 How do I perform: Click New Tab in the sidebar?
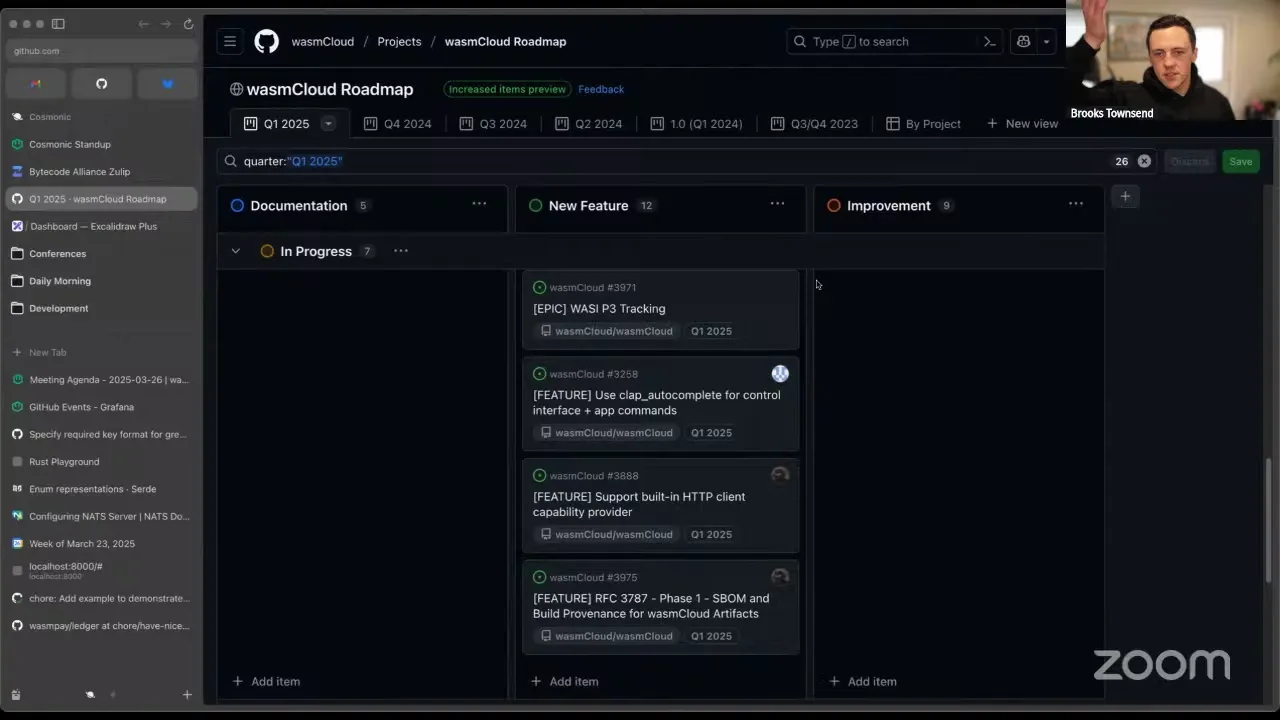click(x=101, y=352)
